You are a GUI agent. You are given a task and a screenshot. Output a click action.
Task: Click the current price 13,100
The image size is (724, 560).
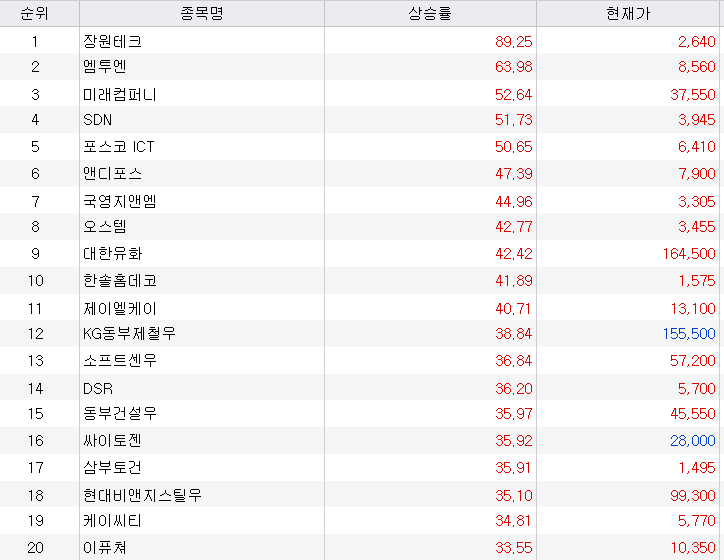coord(693,308)
